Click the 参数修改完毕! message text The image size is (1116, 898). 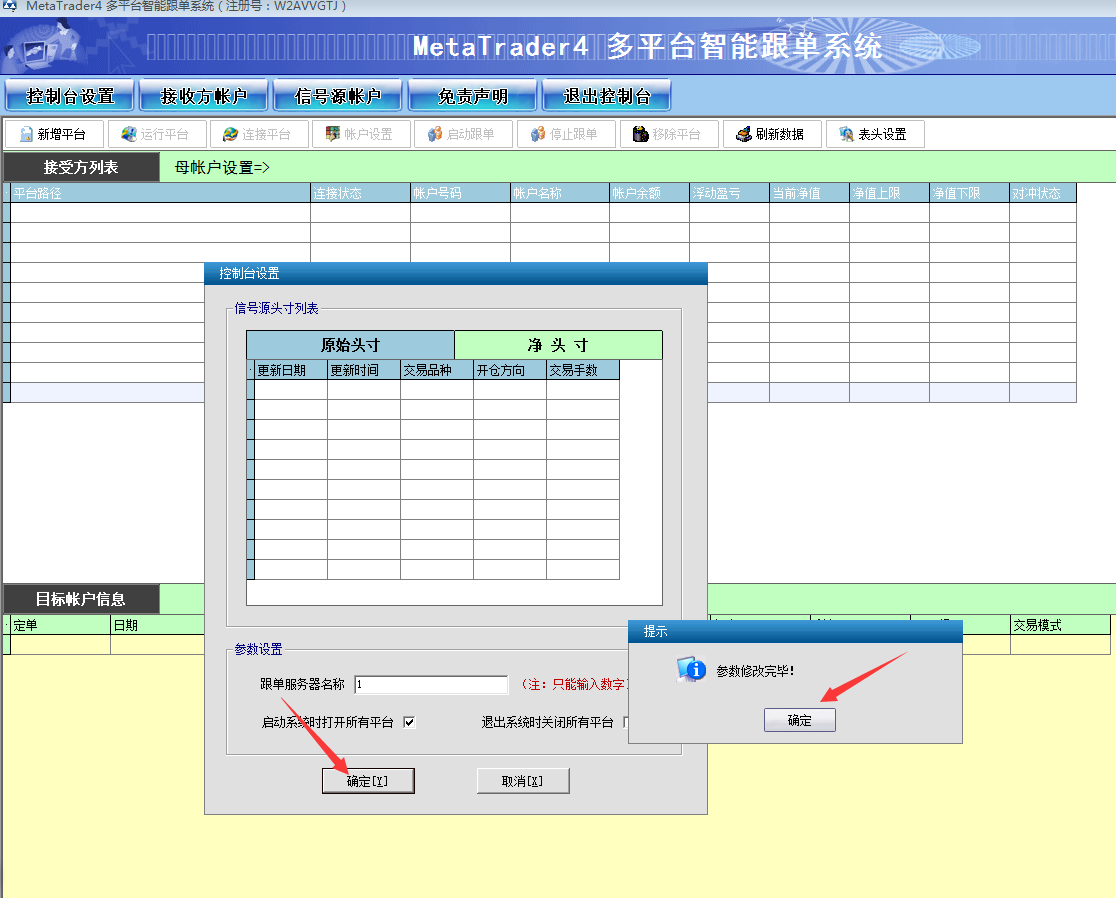(755, 671)
